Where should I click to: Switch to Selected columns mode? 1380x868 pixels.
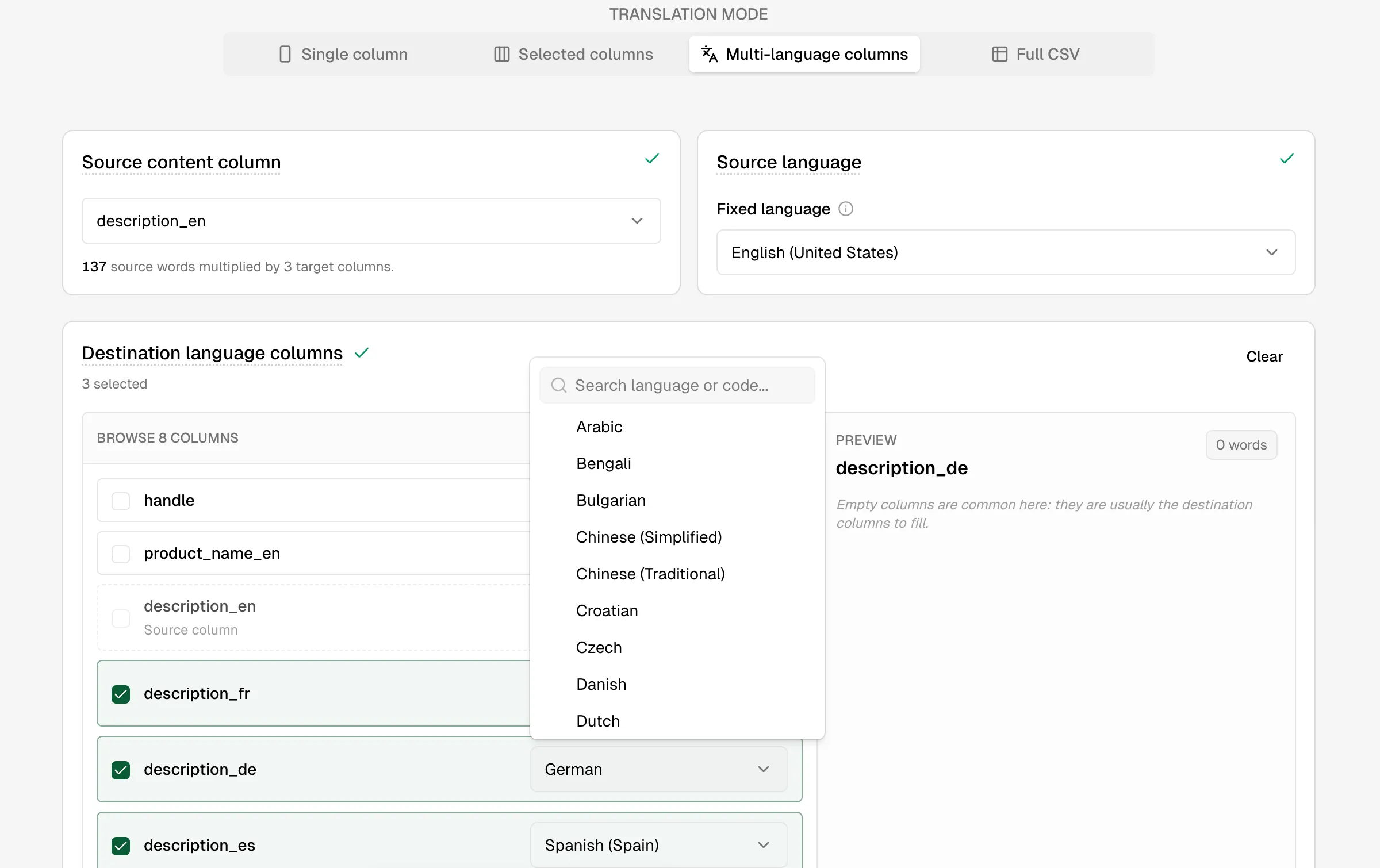click(573, 54)
